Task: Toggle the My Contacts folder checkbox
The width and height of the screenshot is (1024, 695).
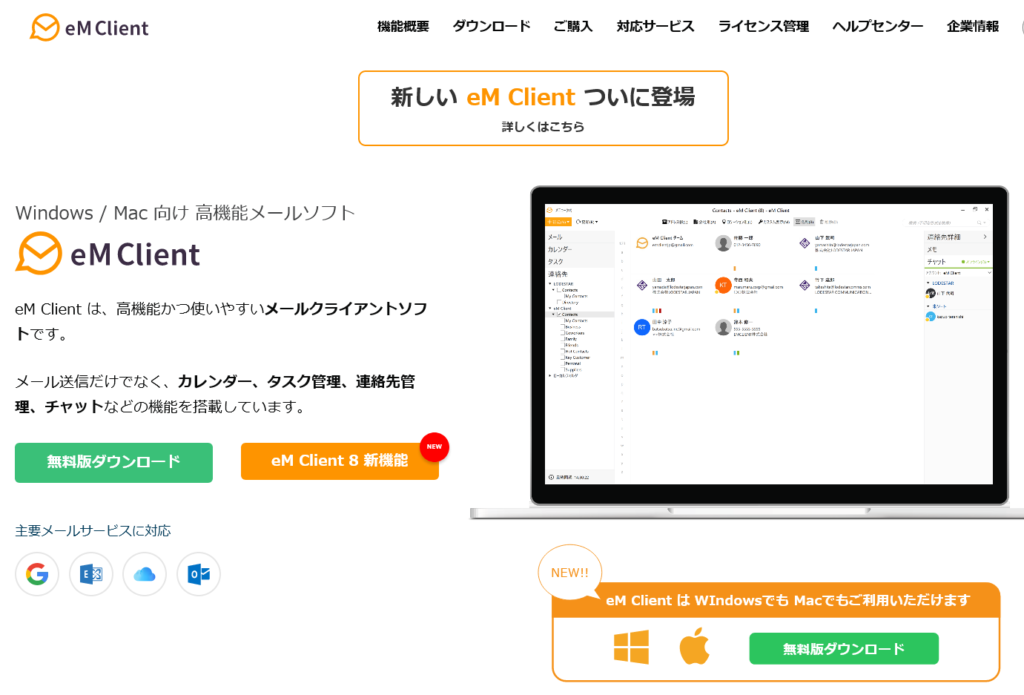Action: [x=564, y=296]
